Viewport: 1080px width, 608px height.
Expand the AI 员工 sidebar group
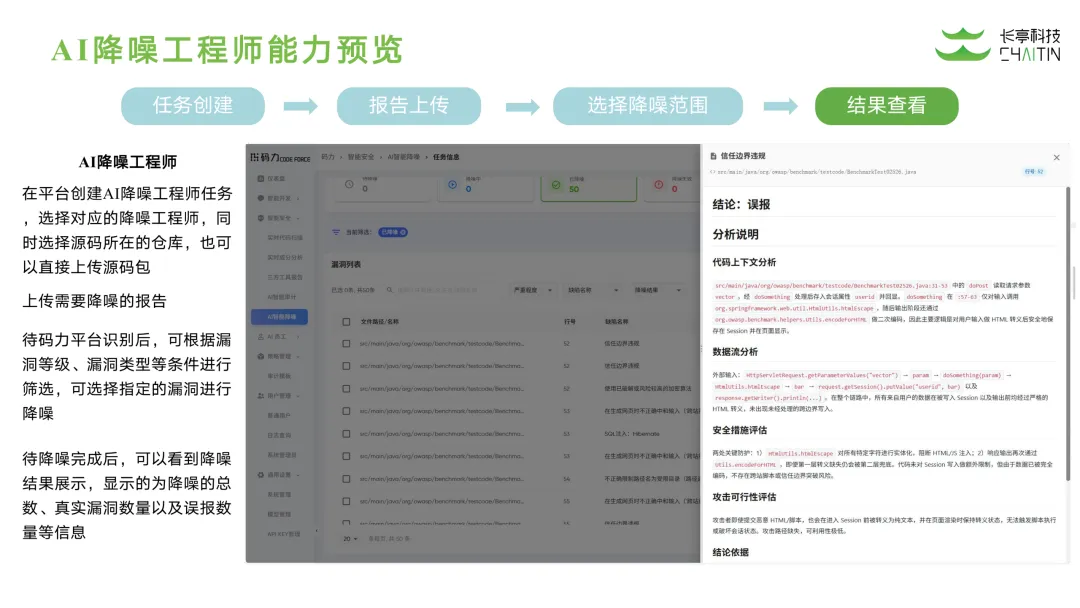point(298,337)
